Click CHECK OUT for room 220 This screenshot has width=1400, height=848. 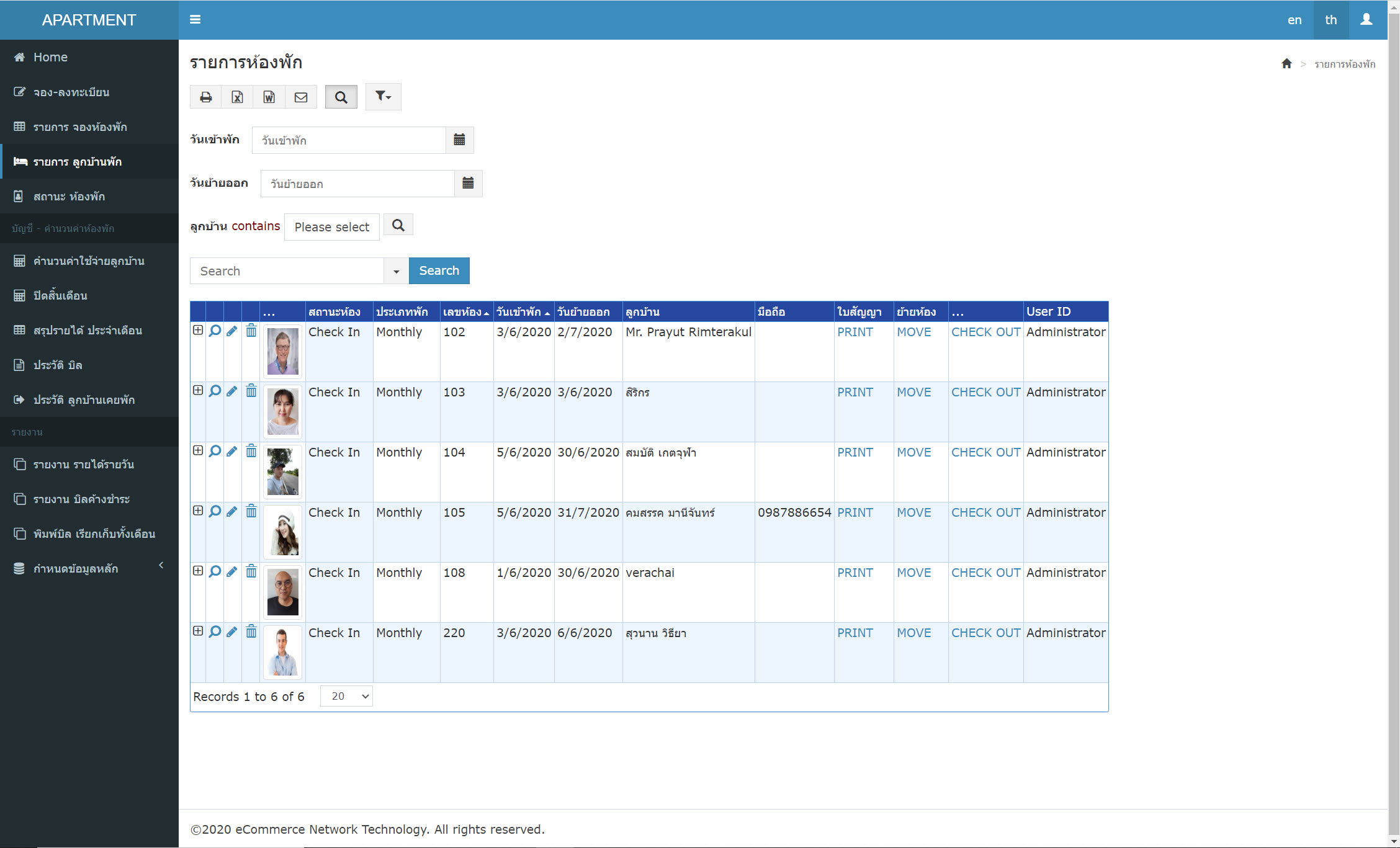[985, 633]
